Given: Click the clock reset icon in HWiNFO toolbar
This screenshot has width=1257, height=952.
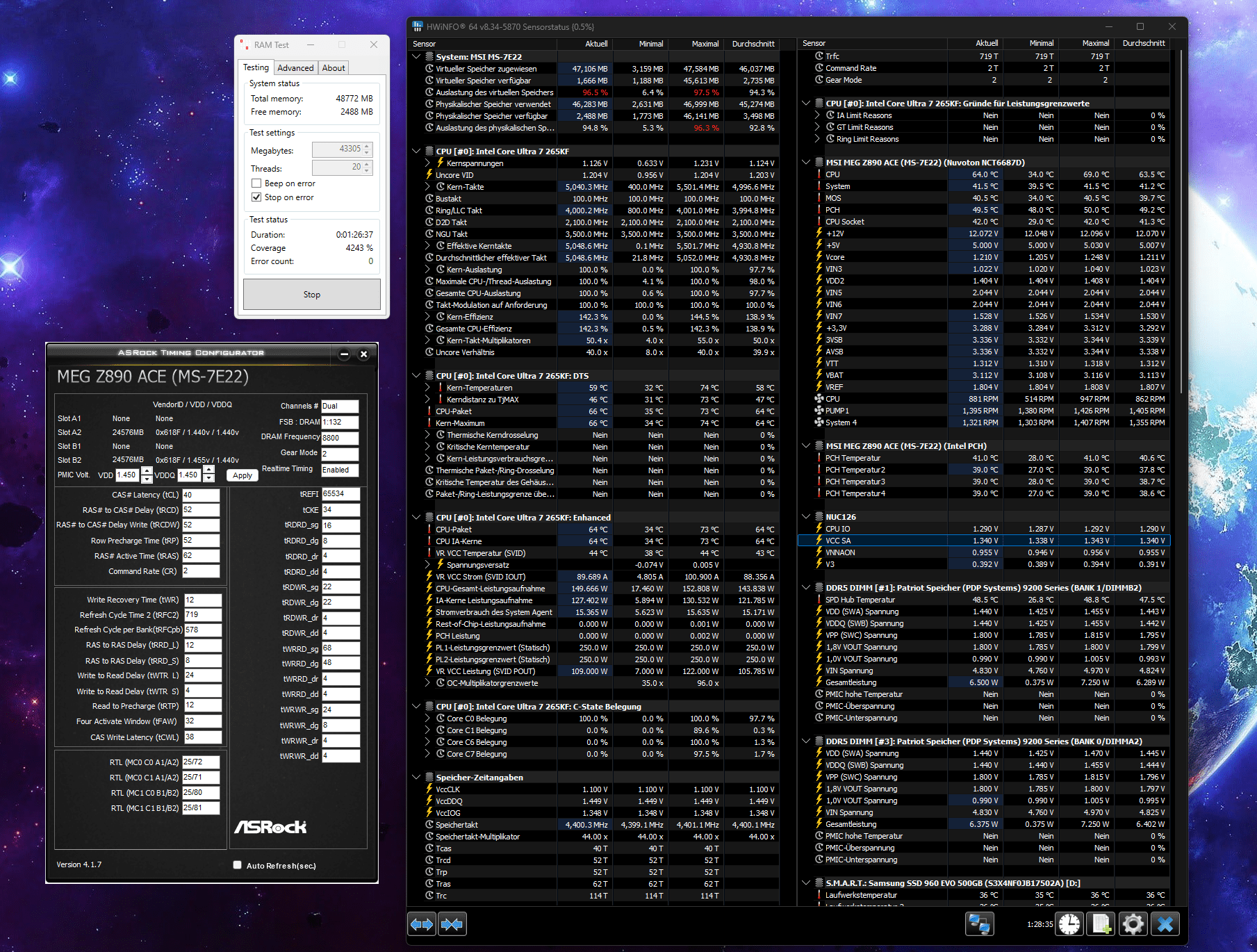Looking at the screenshot, I should [1069, 924].
